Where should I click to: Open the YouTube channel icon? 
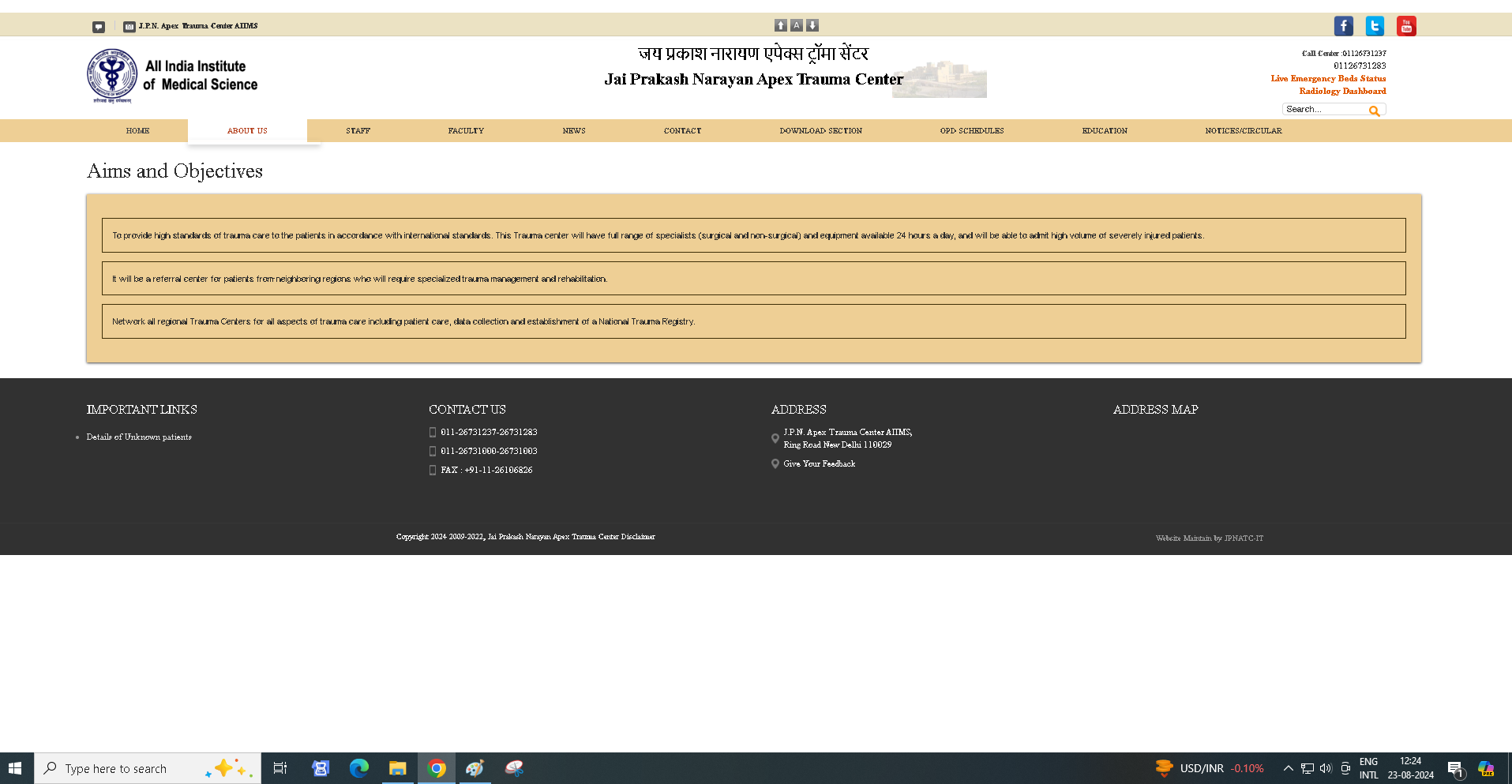click(x=1406, y=26)
